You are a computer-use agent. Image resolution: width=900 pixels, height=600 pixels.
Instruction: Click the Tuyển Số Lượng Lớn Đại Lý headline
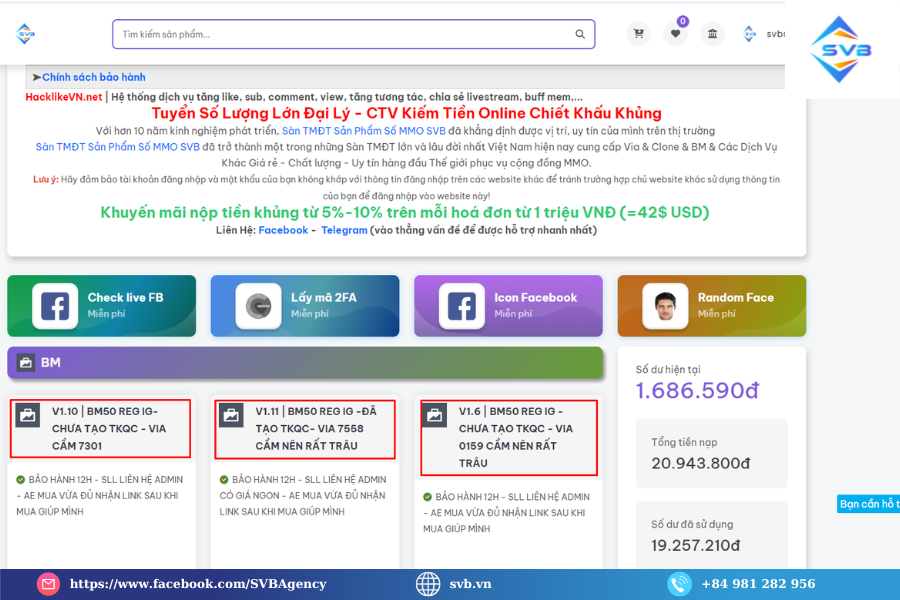point(406,113)
